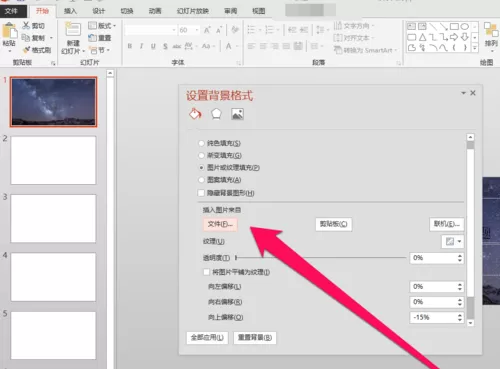Click the Paste clipboard icon
This screenshot has height=369, width=500.
(9, 31)
